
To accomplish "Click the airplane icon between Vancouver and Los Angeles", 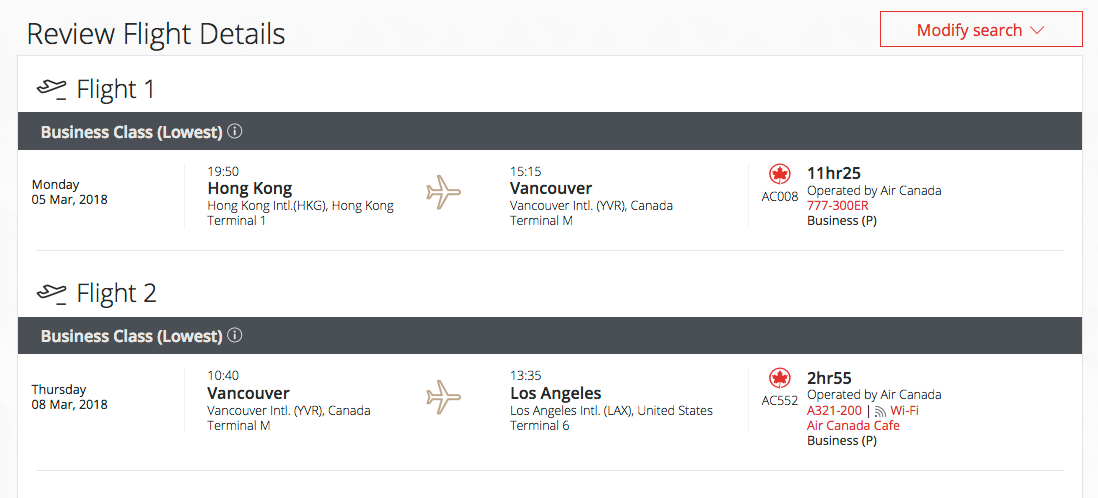I will [444, 396].
